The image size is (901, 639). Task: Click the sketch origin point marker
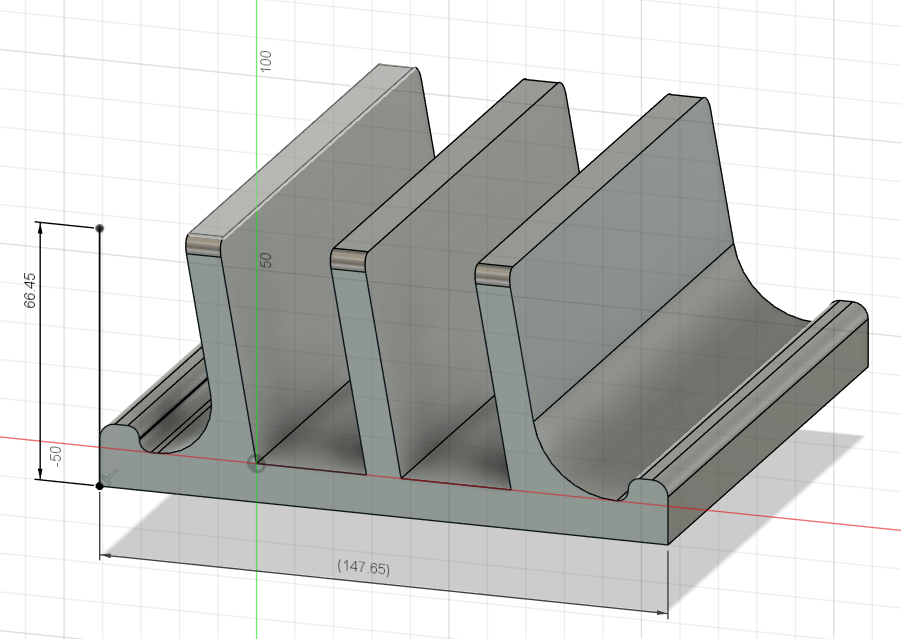pyautogui.click(x=256, y=463)
